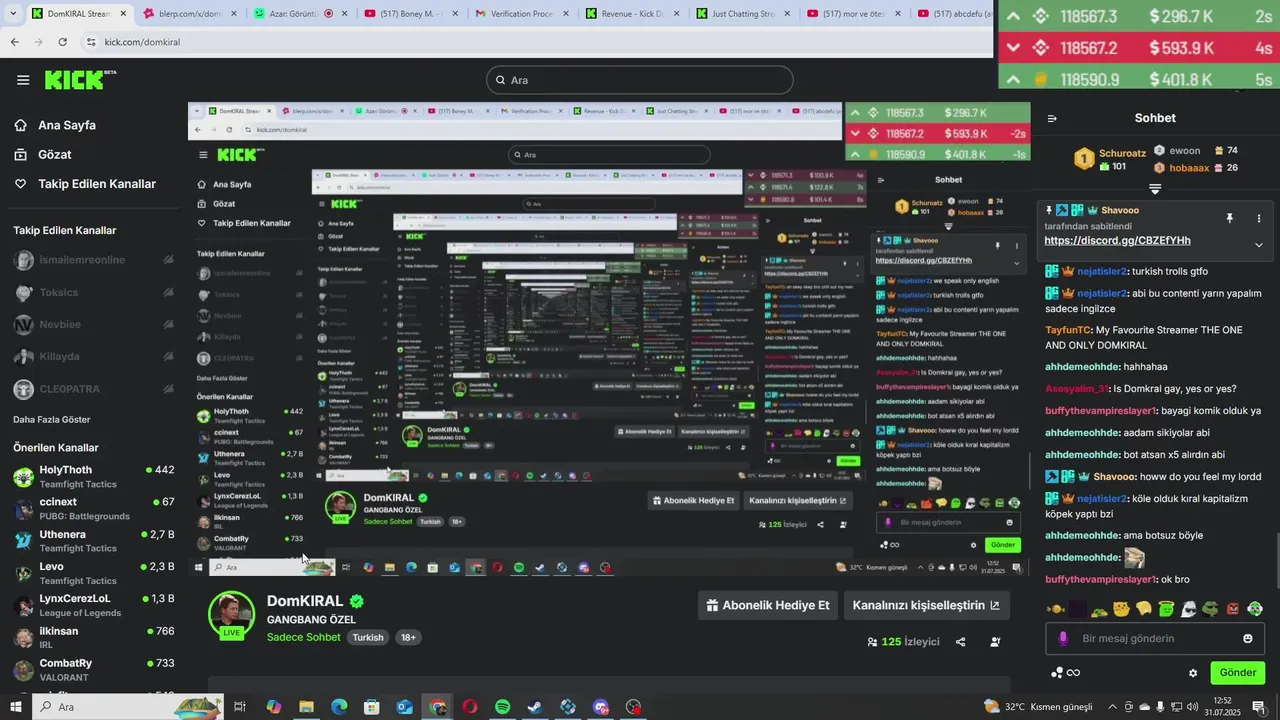
Task: Open the pinned discord.gg/CBZEfYHh link
Action: tap(1117, 241)
